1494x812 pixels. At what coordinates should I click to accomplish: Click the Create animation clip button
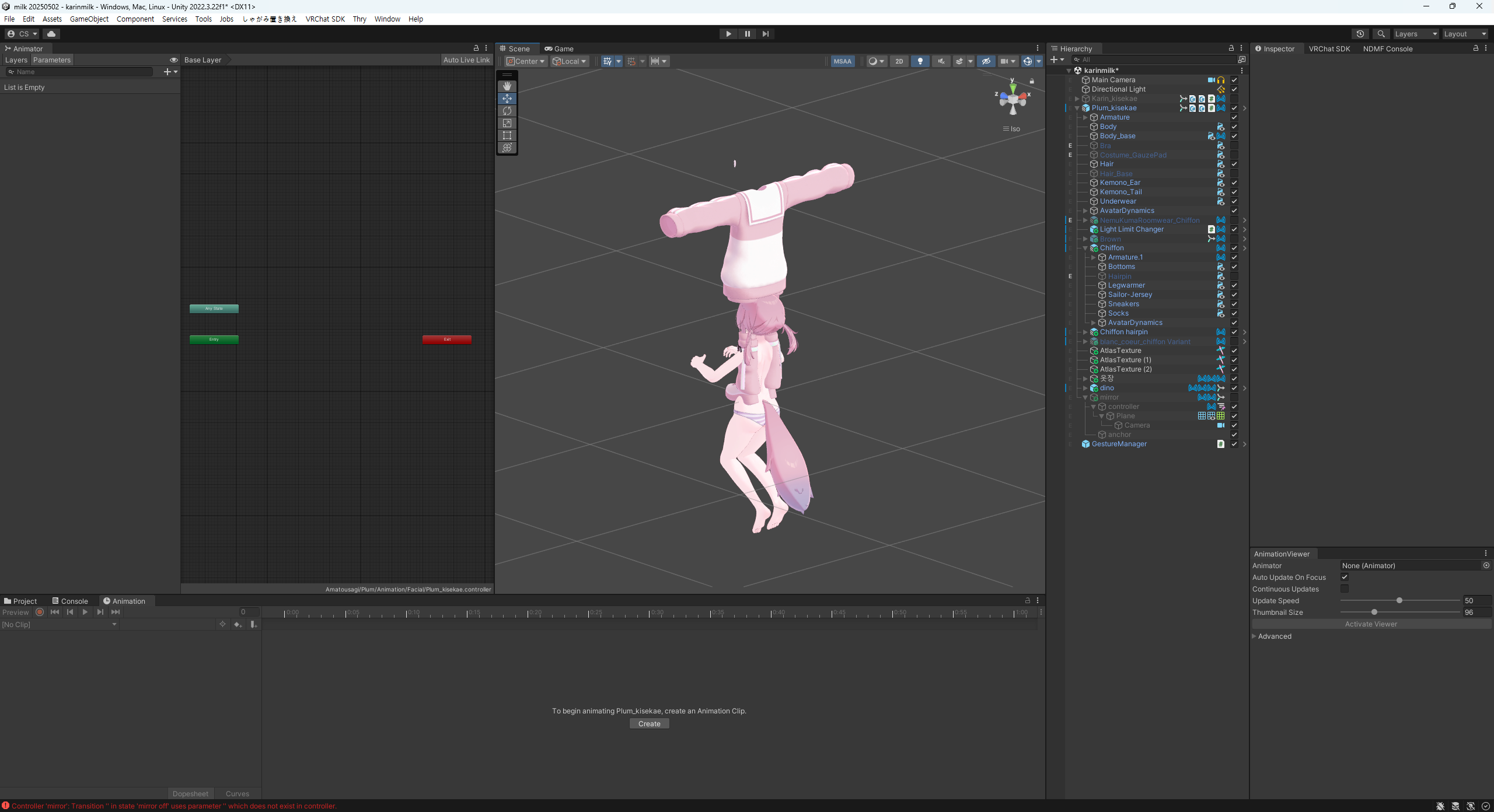pyautogui.click(x=649, y=724)
